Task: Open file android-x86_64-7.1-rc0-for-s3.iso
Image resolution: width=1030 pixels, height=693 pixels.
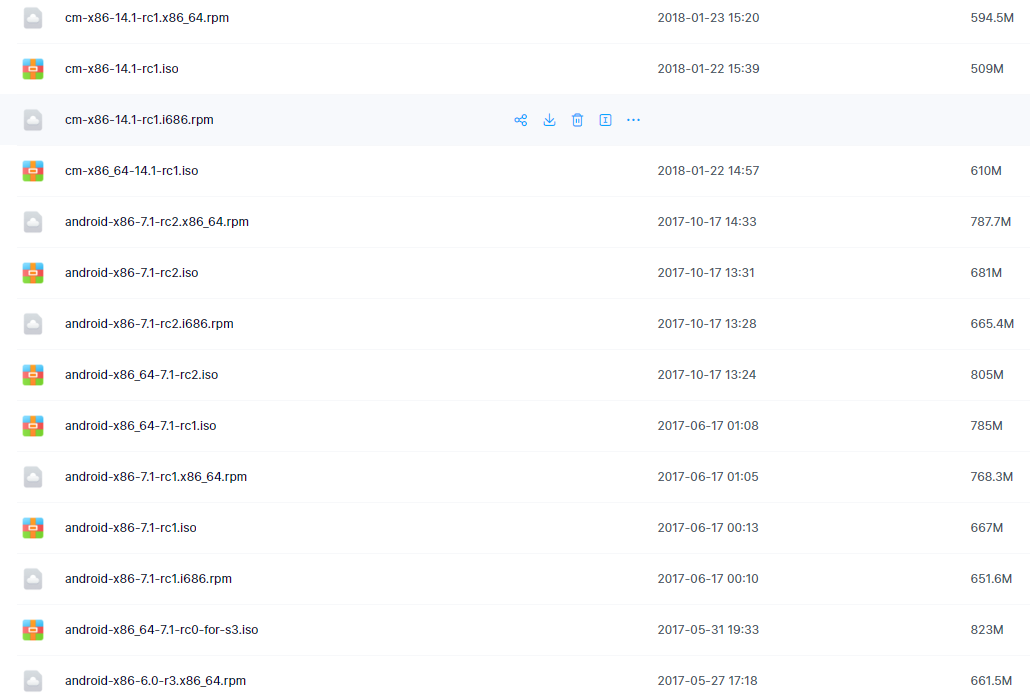Action: click(162, 630)
